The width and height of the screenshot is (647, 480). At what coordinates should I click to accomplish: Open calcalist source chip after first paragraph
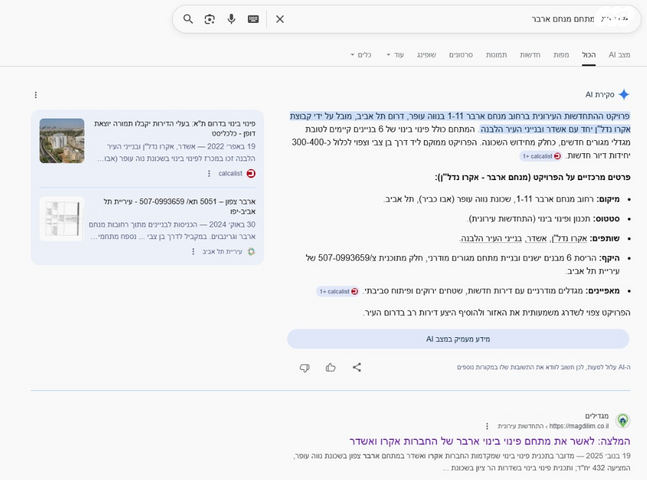click(x=541, y=156)
